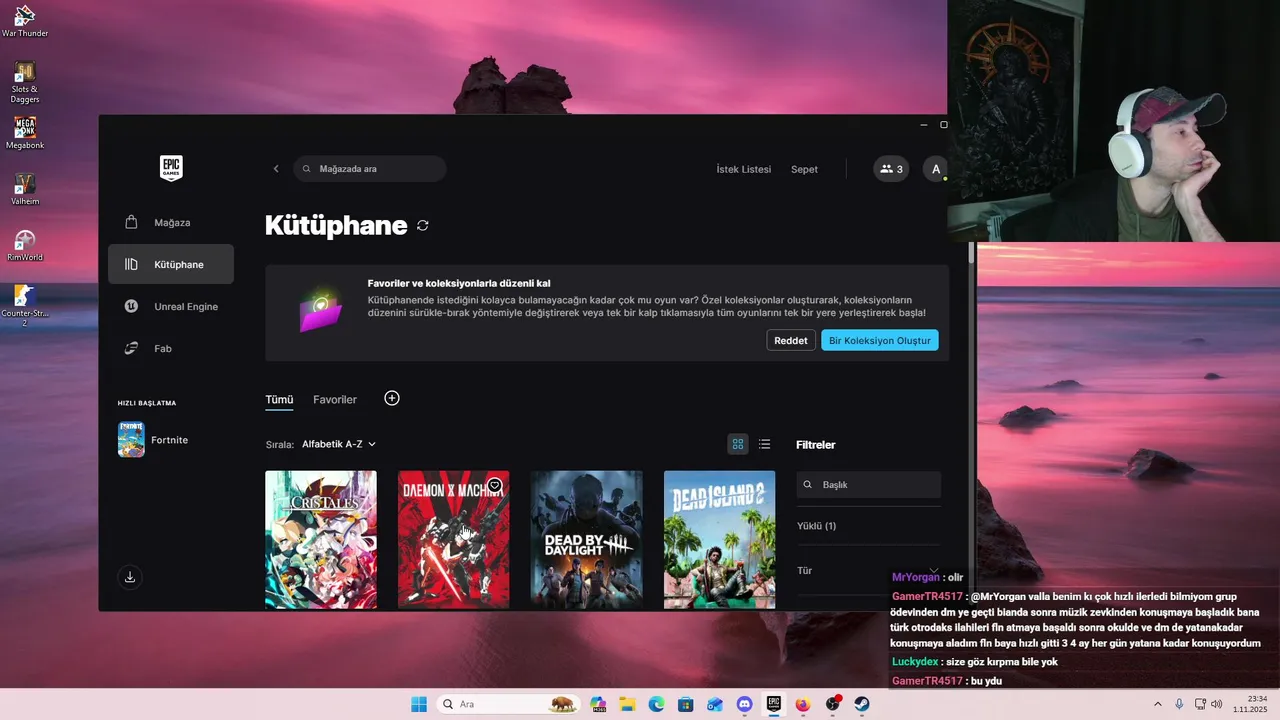Open Megabonk desktop shortcut
This screenshot has height=720, width=1280.
tap(25, 134)
